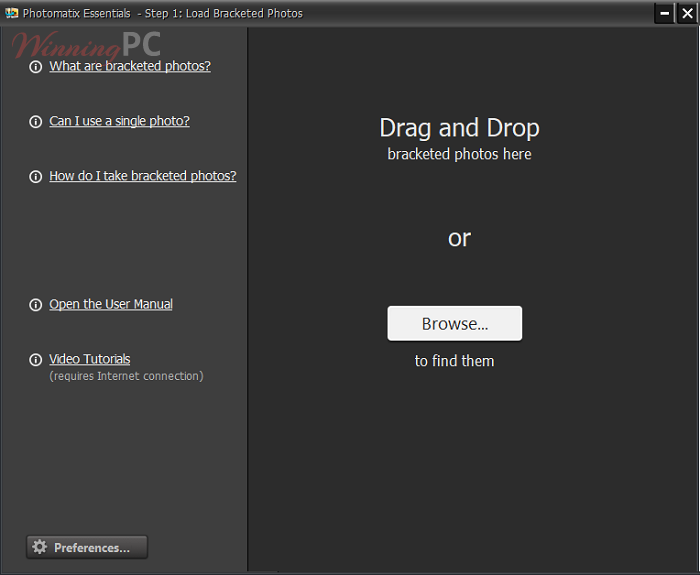
Task: Open the 'What are bracketed photos?' help link
Action: 130,66
